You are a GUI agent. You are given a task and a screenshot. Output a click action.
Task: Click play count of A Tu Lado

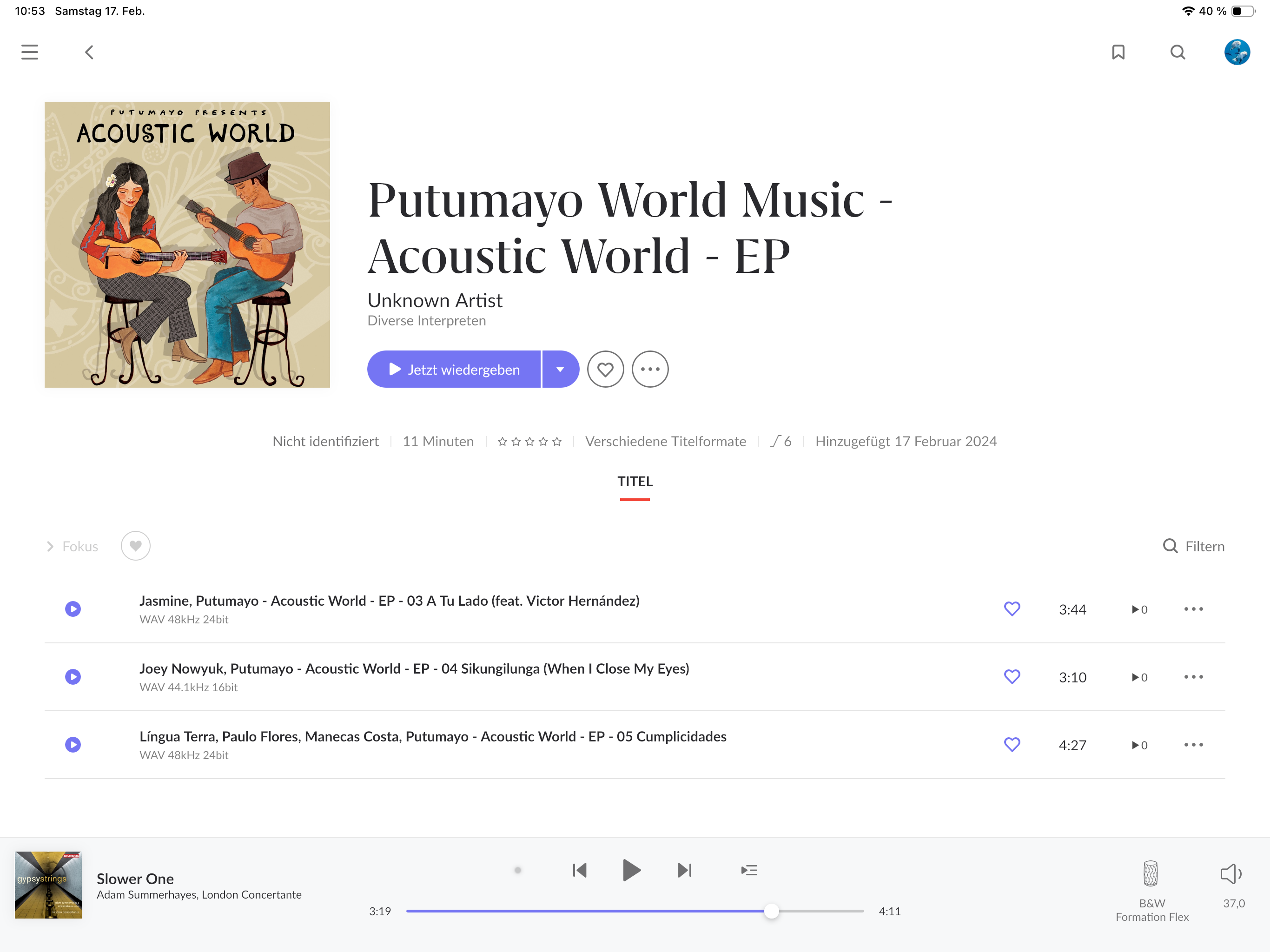1140,609
